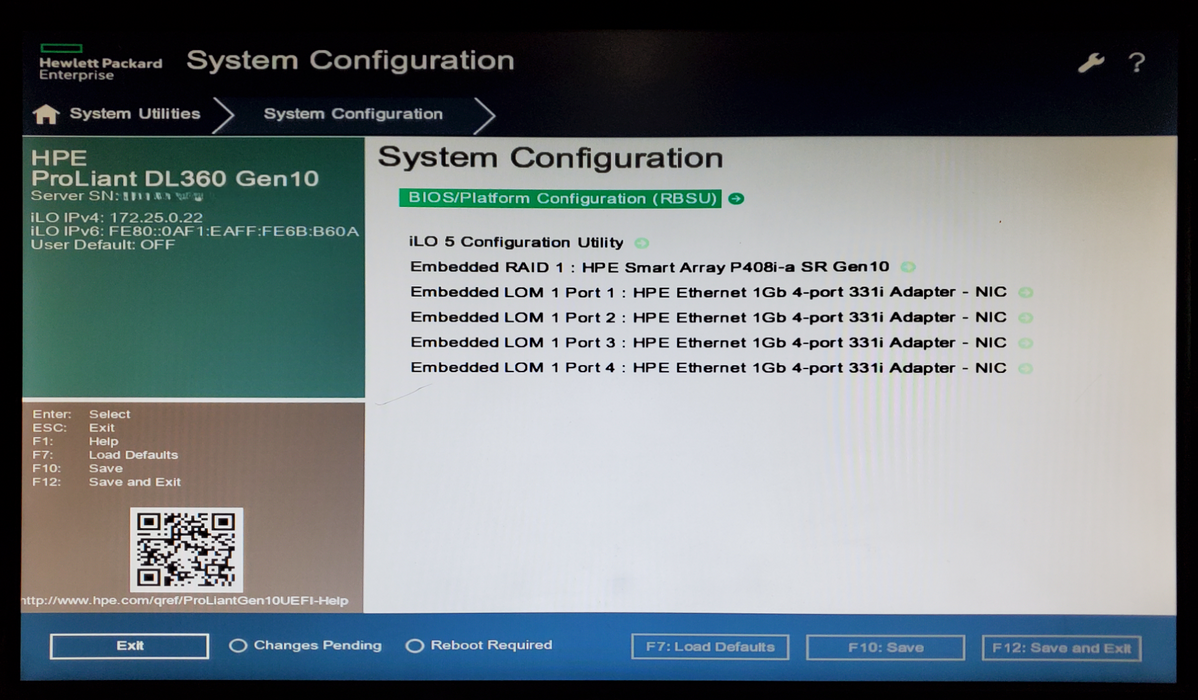Open Embedded RAID 1 Smart Array P408i-a

[649, 267]
